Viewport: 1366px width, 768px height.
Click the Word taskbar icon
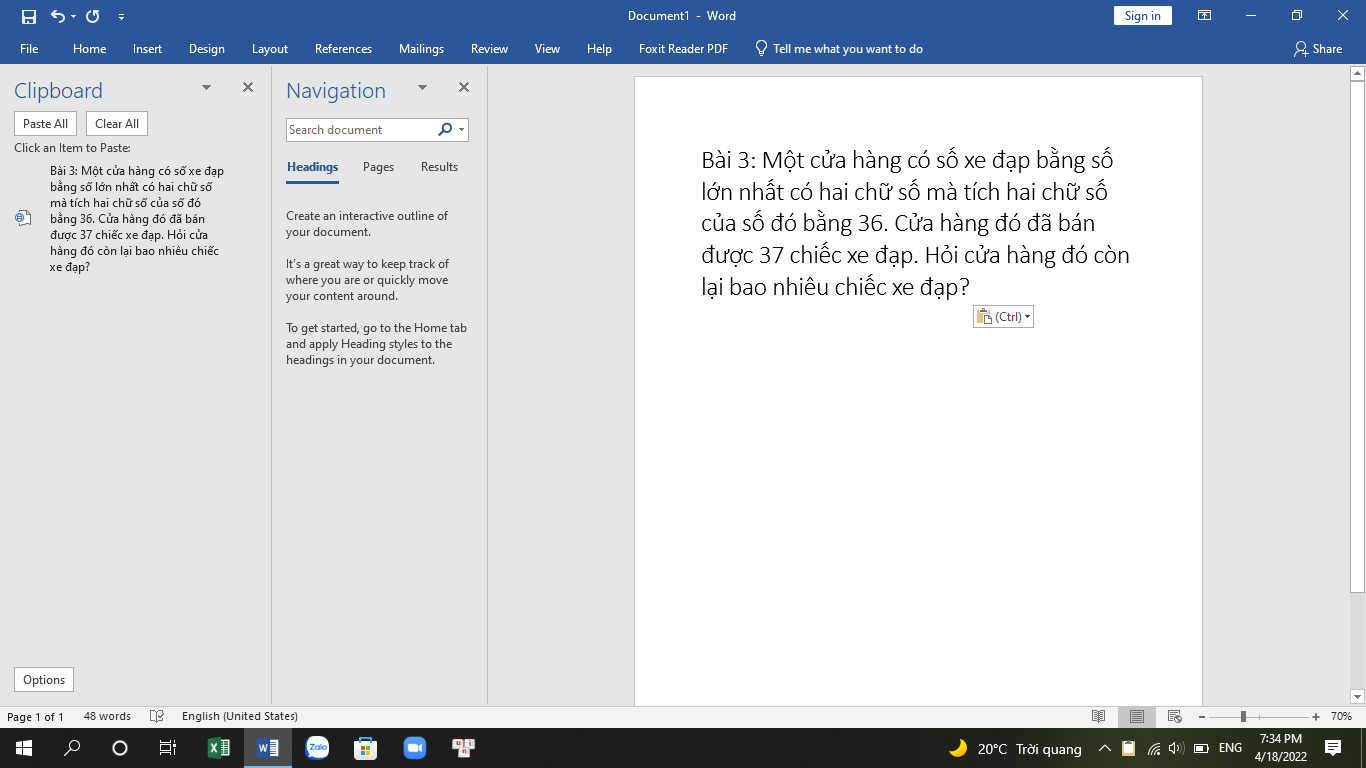tap(268, 748)
